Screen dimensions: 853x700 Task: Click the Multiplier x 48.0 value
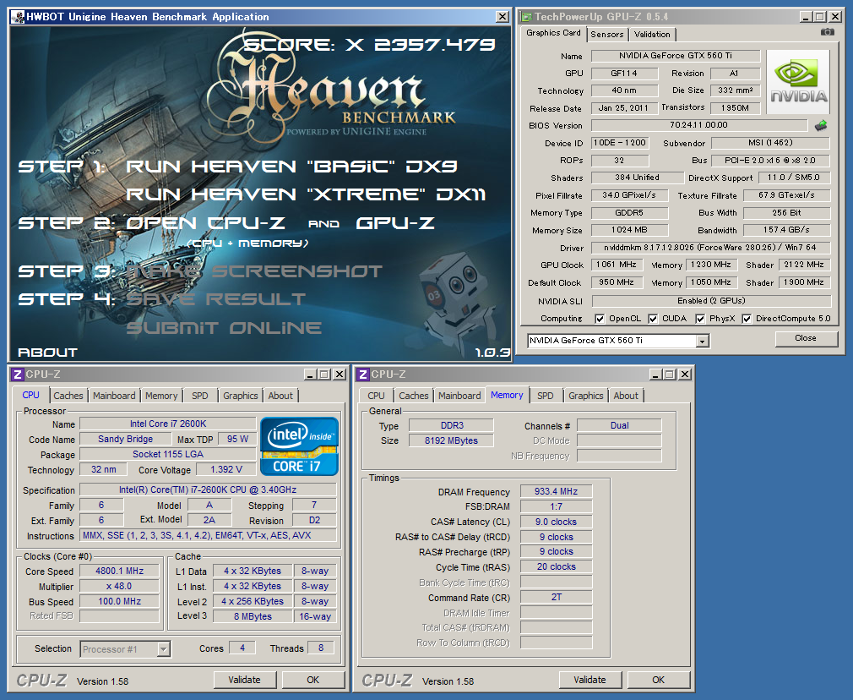tap(120, 586)
